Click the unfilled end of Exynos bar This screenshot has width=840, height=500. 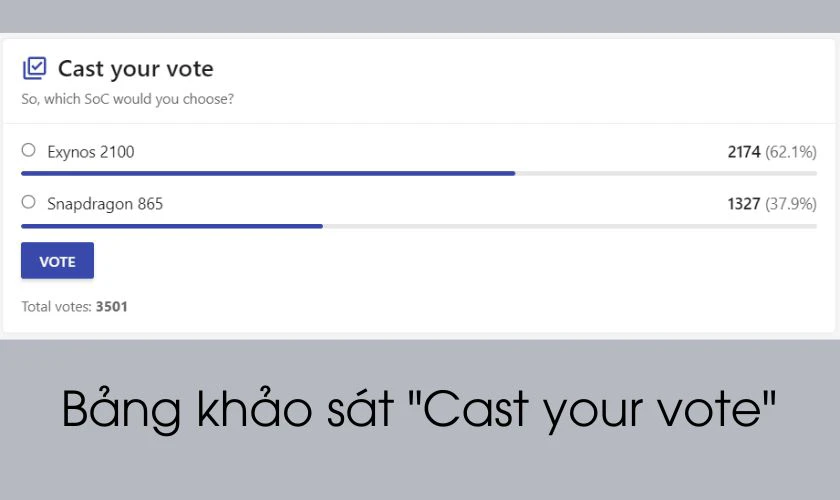point(666,173)
